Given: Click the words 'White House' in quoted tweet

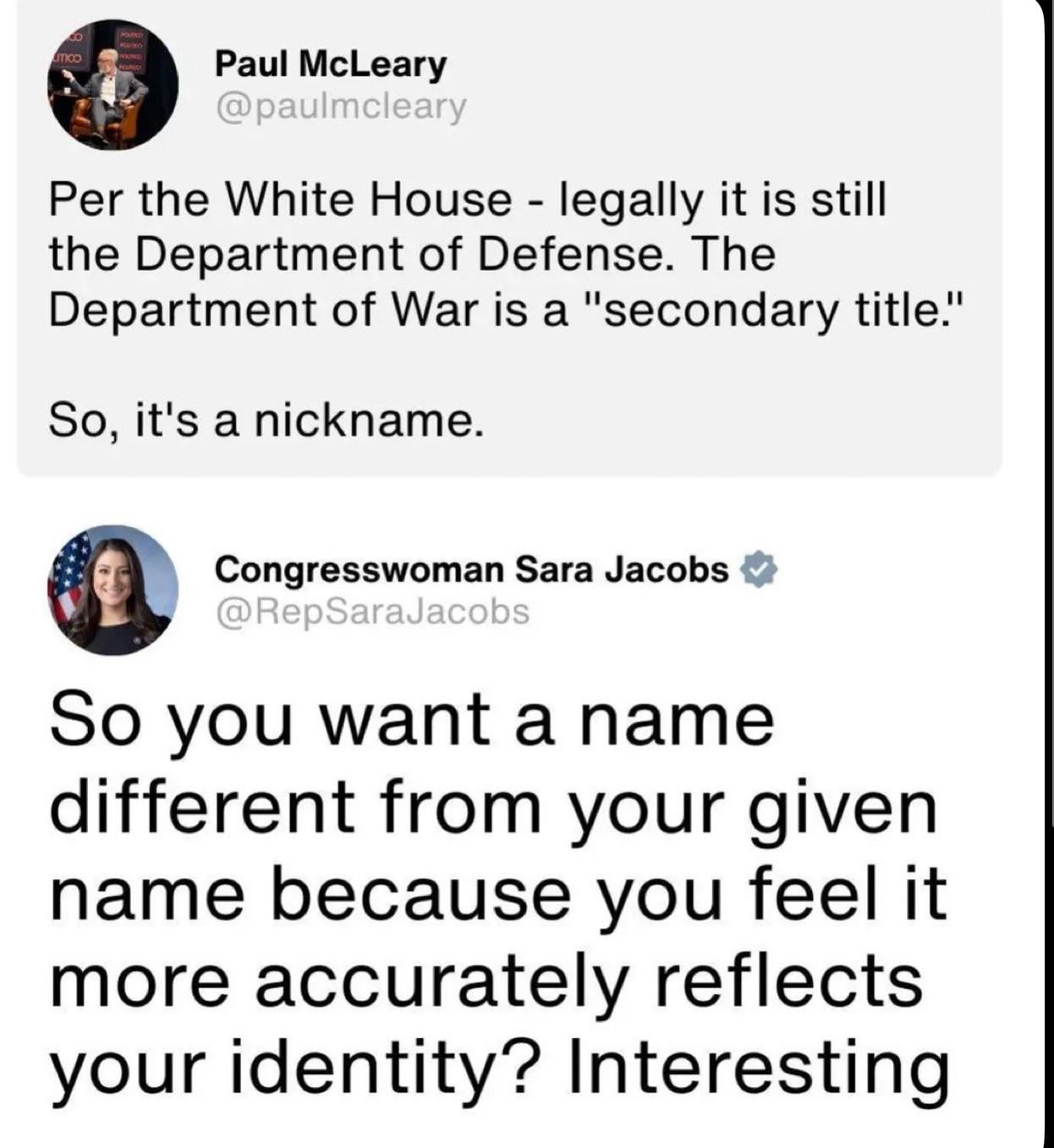Looking at the screenshot, I should pyautogui.click(x=370, y=200).
